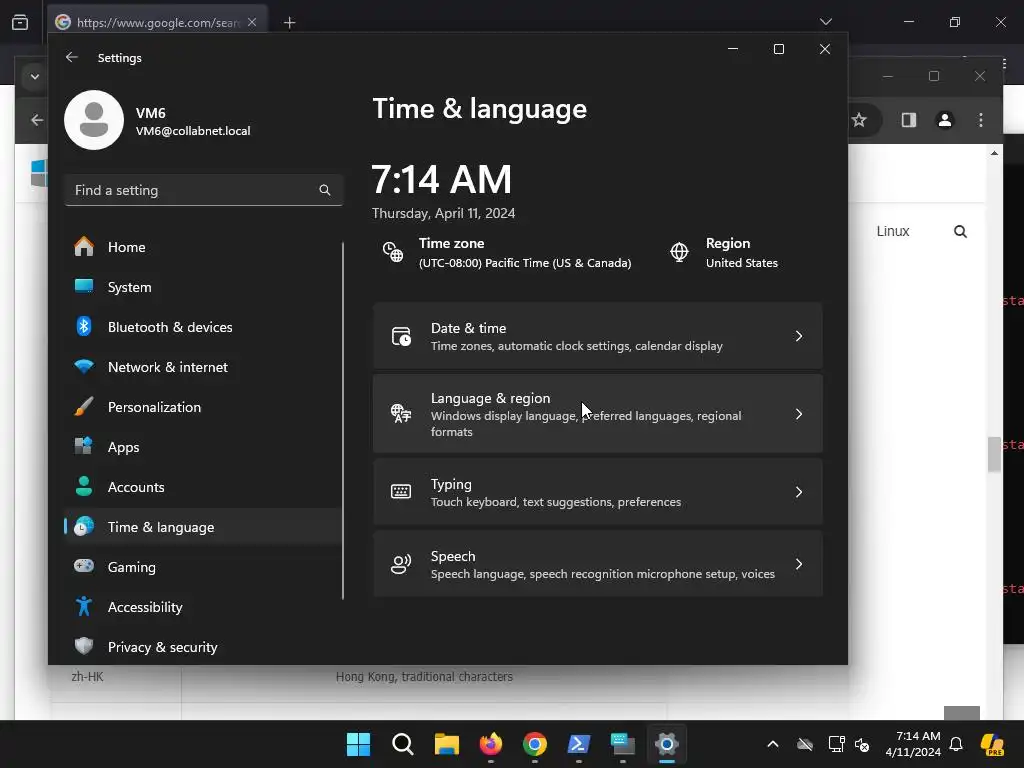Open System settings category

coord(202,287)
